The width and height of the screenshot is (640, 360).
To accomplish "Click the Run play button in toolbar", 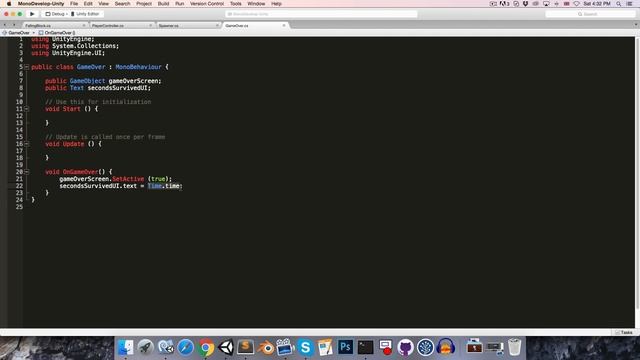I will [32, 14].
